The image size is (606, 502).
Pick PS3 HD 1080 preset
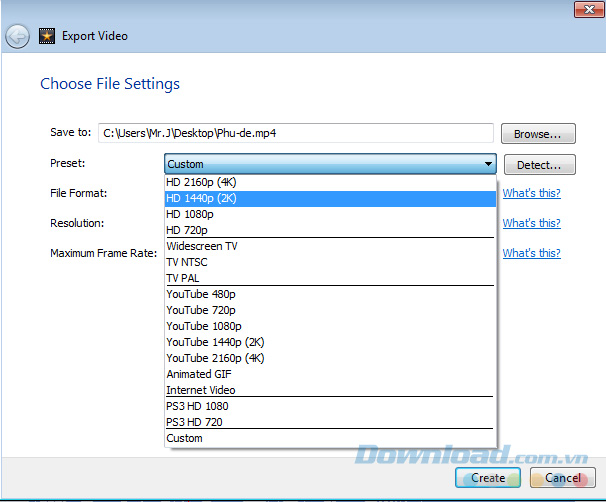click(198, 406)
